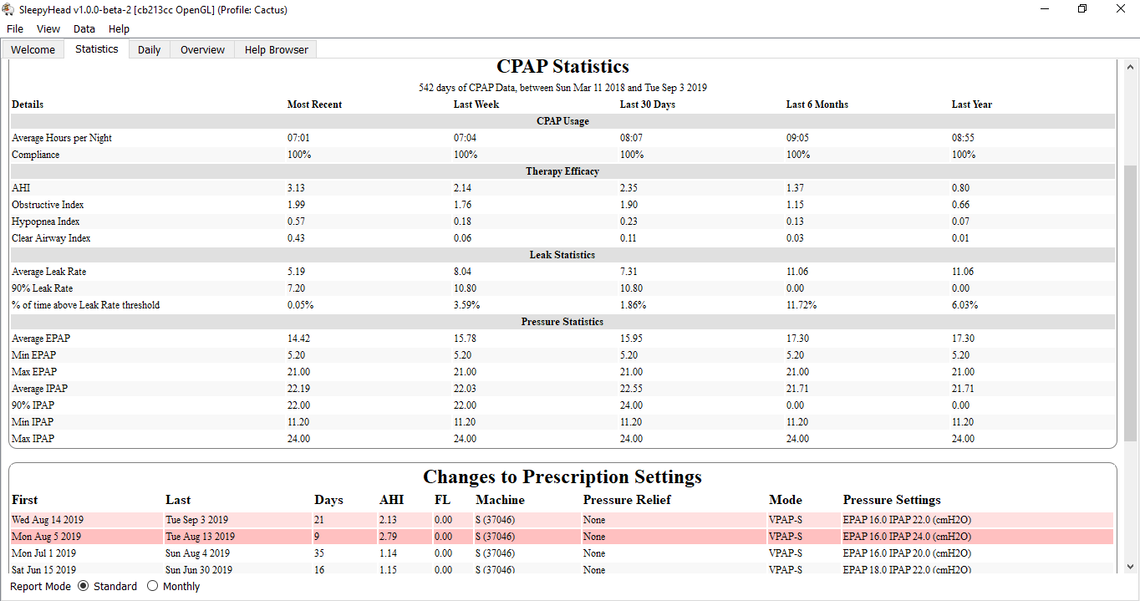Image resolution: width=1140 pixels, height=601 pixels.
Task: Click the vertical scrollbar thumb
Action: point(1130,302)
